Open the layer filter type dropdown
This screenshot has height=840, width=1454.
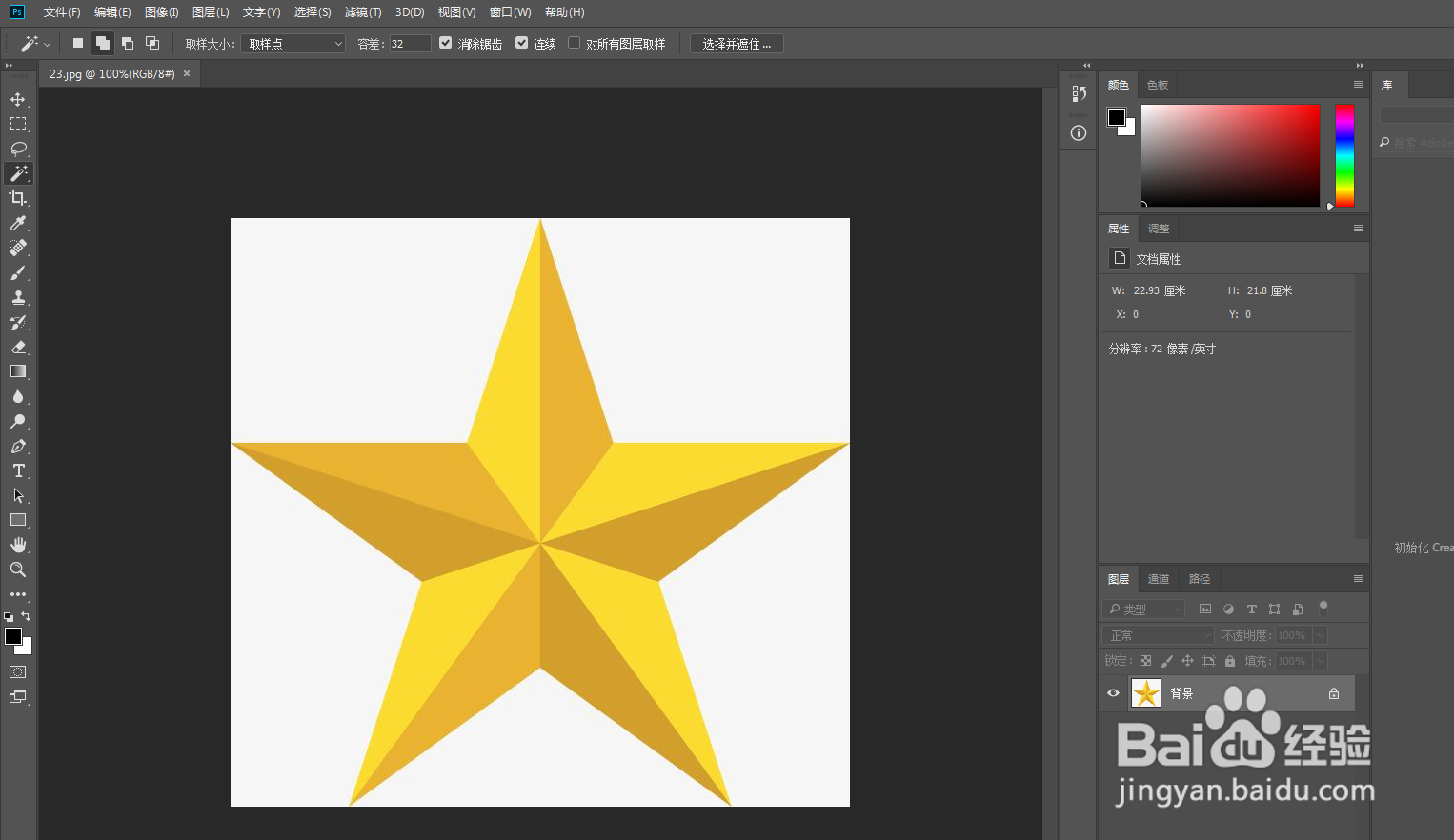pos(1144,610)
